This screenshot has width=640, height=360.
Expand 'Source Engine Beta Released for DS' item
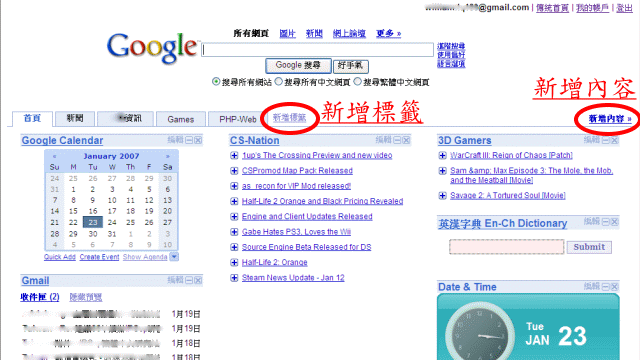(234, 247)
